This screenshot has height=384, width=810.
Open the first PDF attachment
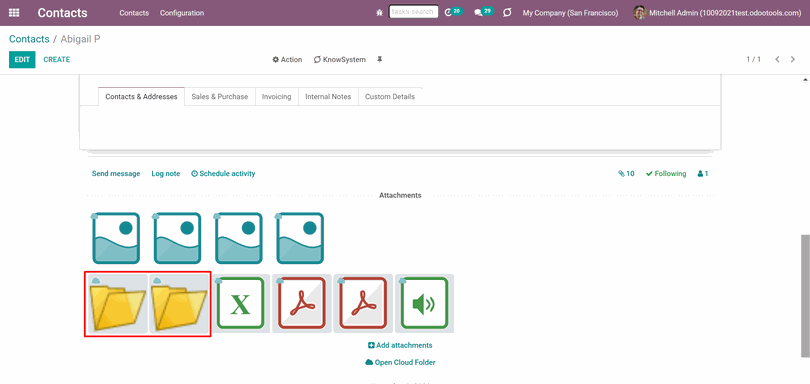[302, 303]
